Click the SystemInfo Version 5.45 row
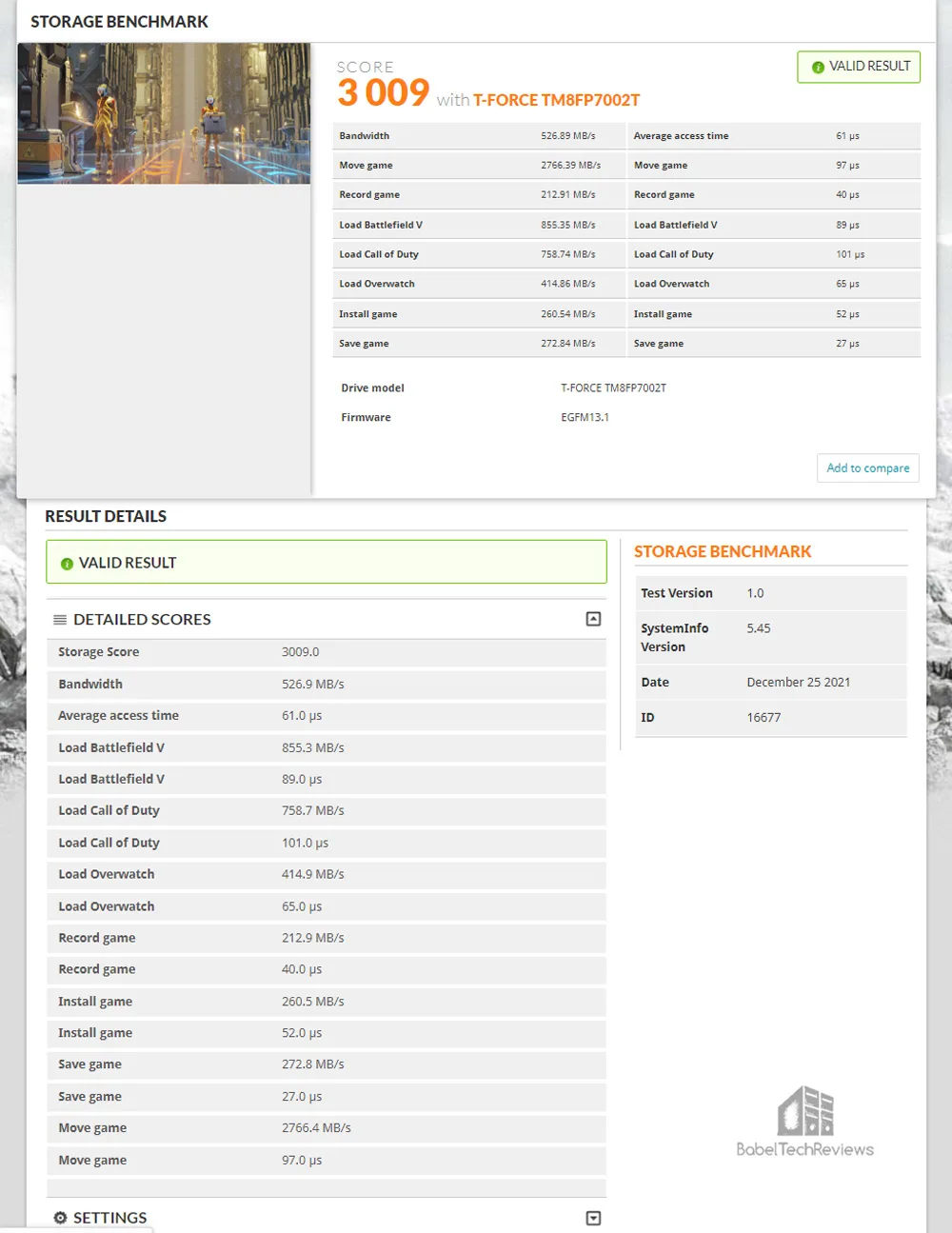This screenshot has width=952, height=1233. click(x=771, y=638)
